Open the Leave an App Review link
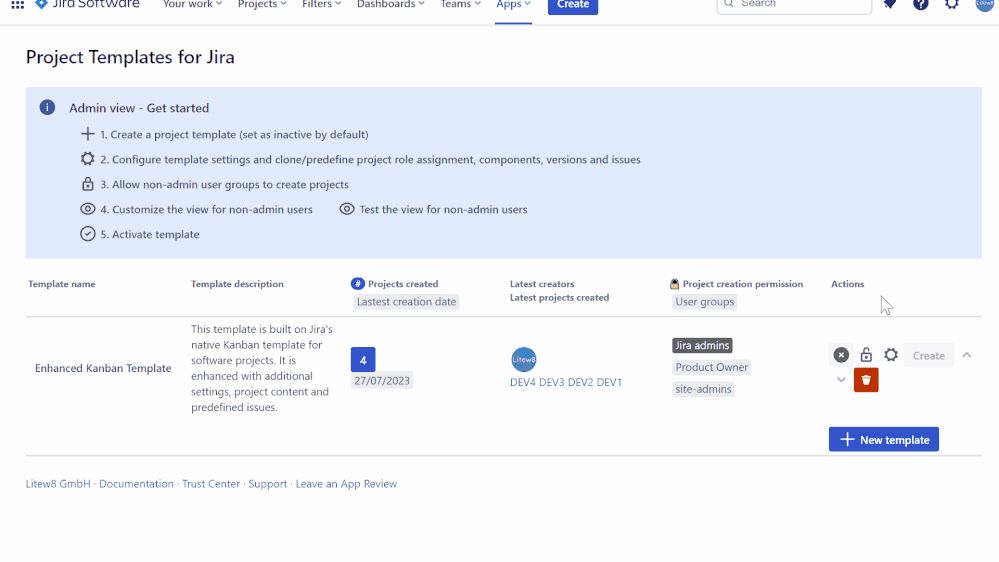The image size is (999, 562). 346,484
